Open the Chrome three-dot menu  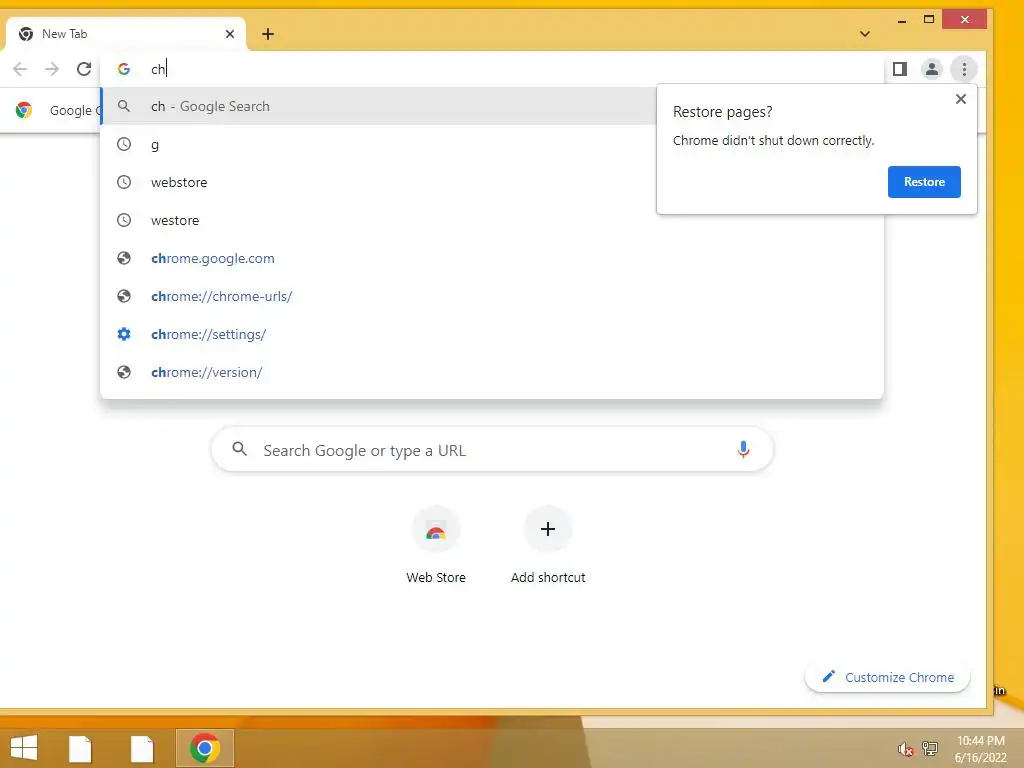964,69
